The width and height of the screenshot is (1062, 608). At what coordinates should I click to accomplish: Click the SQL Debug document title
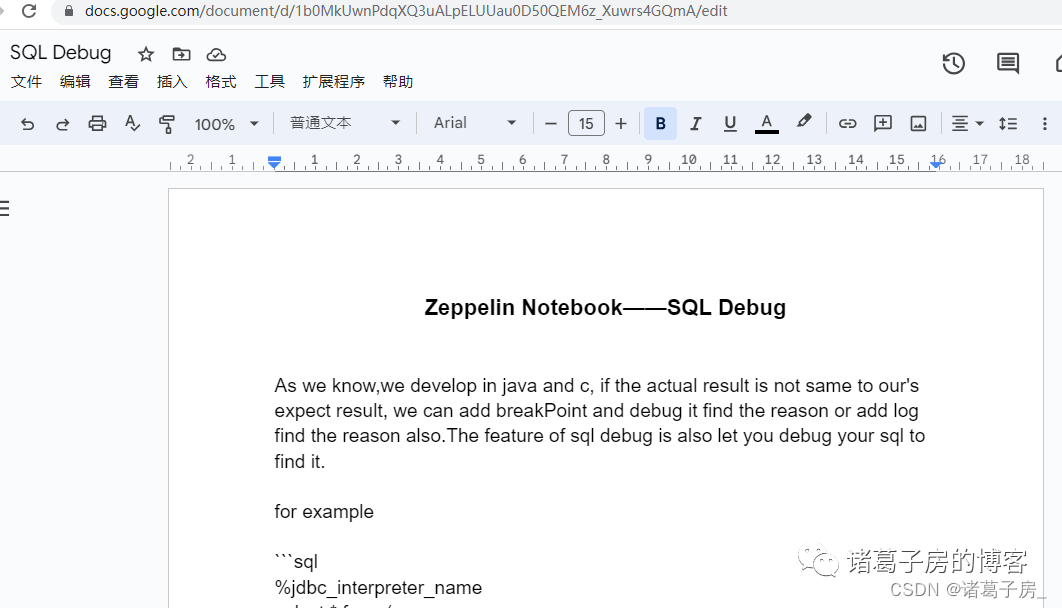point(60,53)
